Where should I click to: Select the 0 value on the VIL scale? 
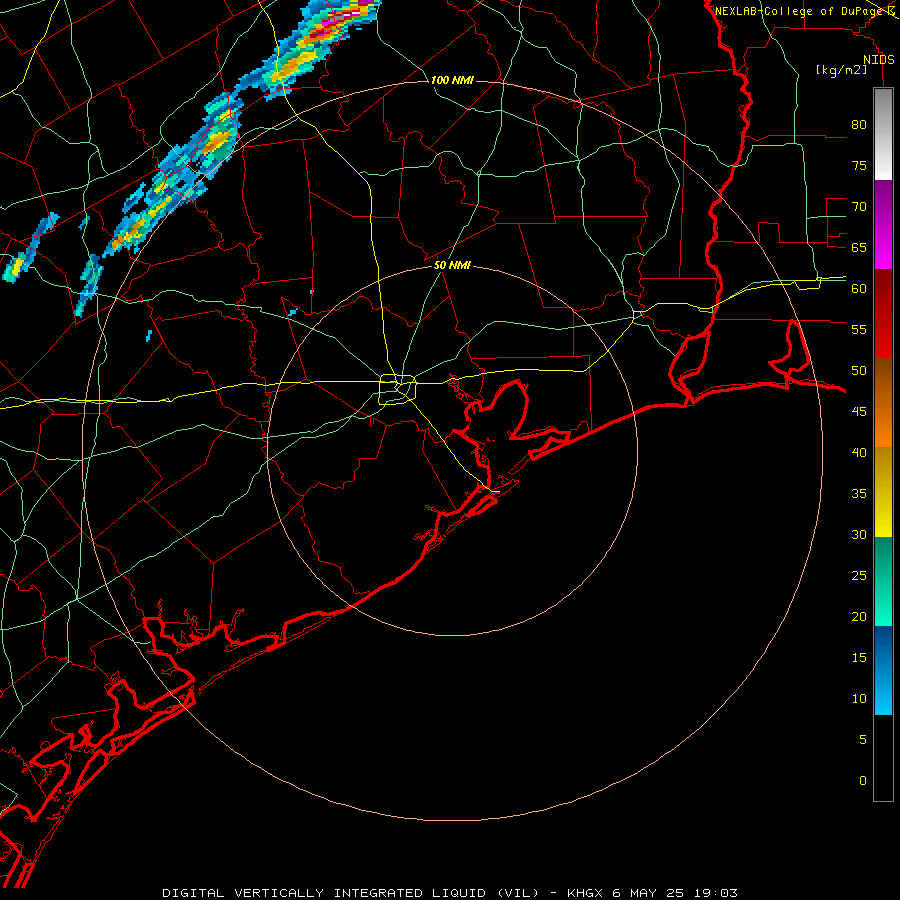click(863, 781)
